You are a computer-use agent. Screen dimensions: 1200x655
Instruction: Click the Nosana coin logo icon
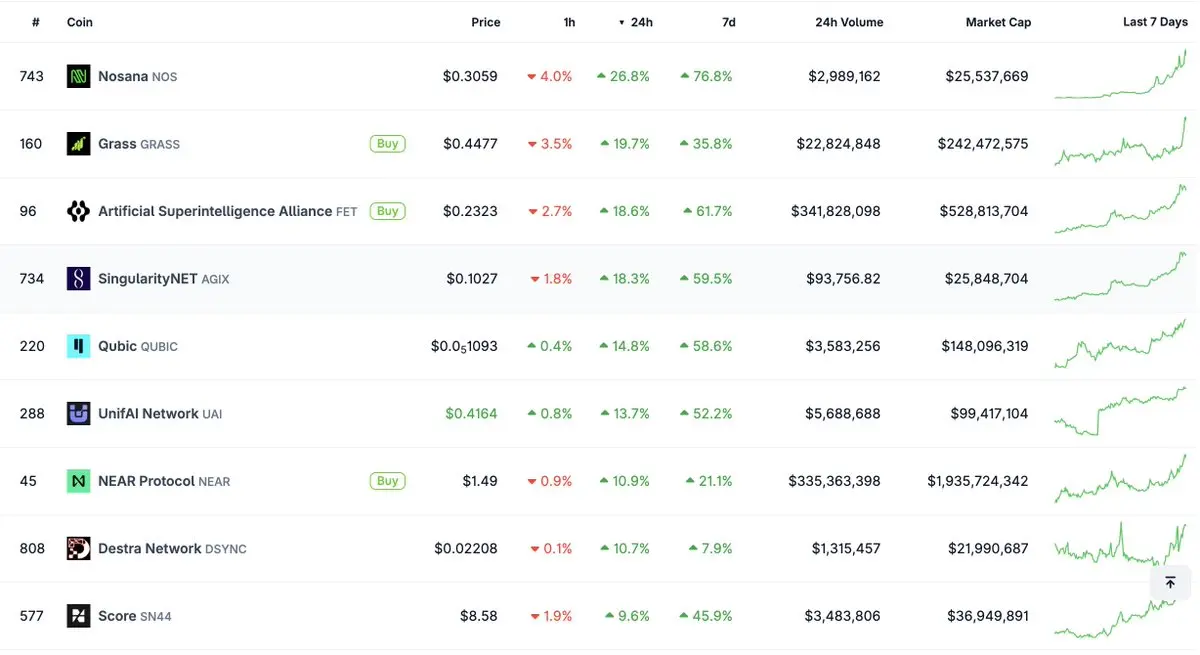pos(78,76)
